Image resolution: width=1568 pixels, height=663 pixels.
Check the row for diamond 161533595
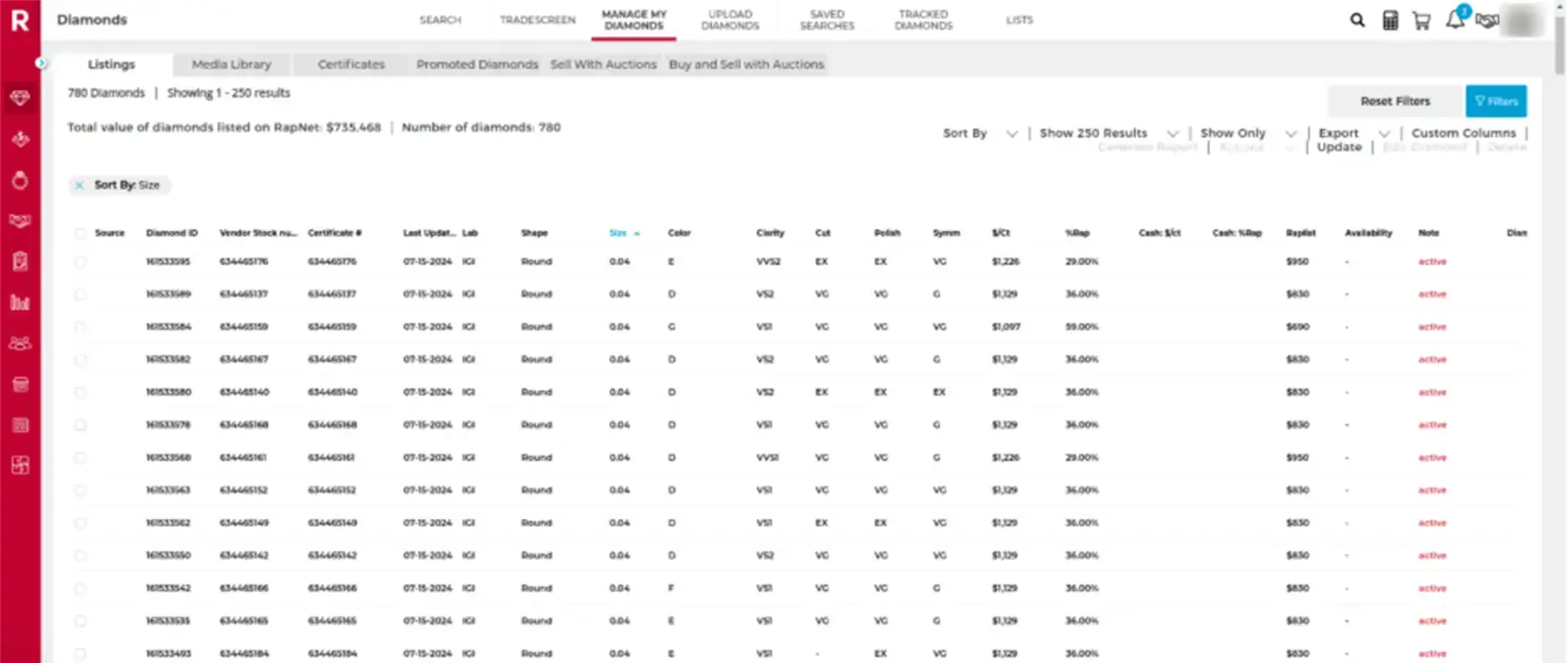80,261
